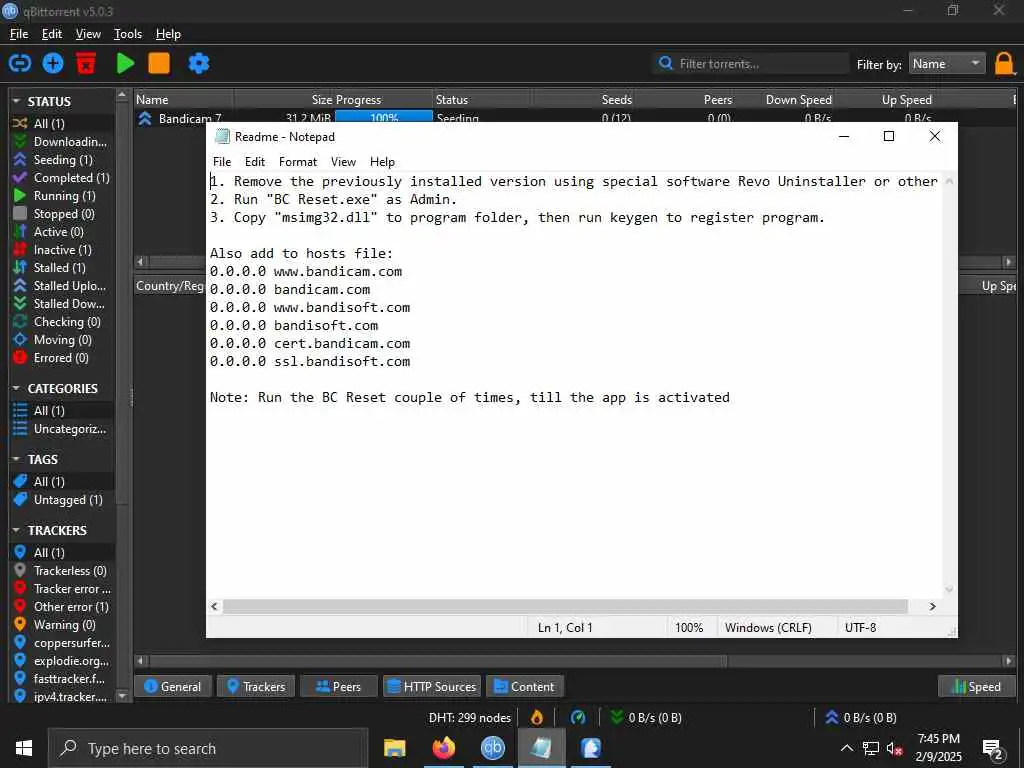Screen dimensions: 1024x768
Task: Open Options via the blue gear icon
Action: [x=199, y=63]
